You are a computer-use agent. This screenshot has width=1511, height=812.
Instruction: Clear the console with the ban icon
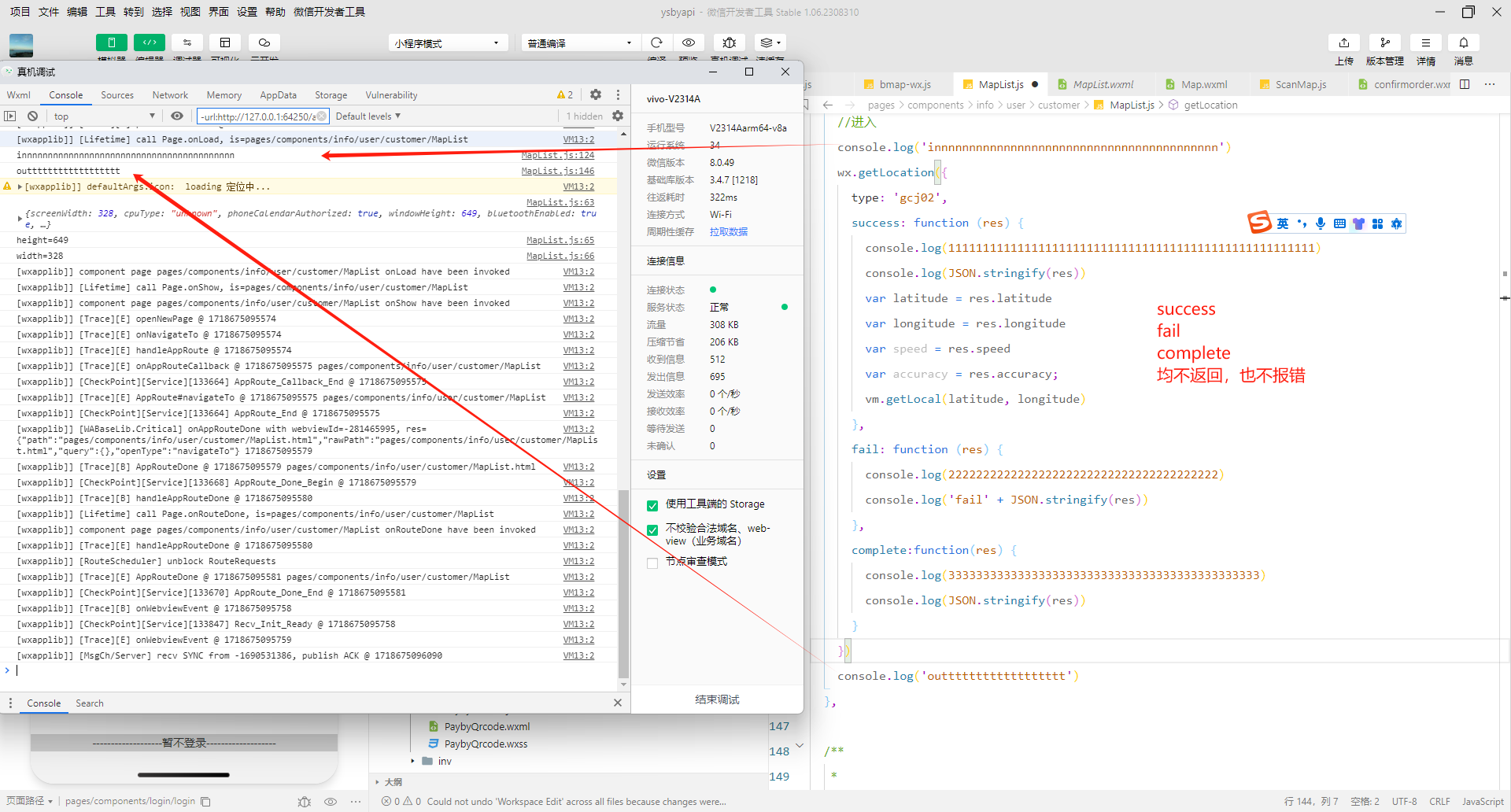[32, 116]
